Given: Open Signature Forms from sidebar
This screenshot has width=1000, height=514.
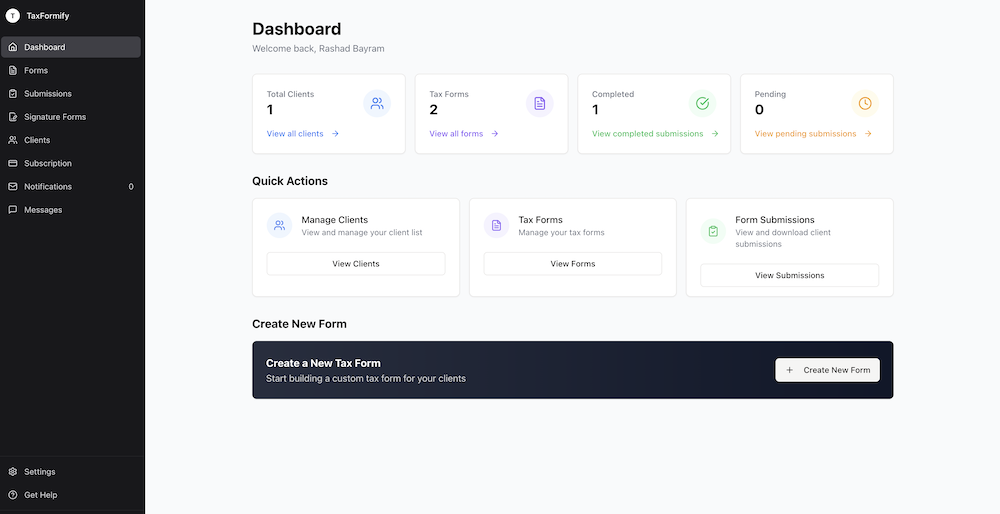Looking at the screenshot, I should 55,117.
